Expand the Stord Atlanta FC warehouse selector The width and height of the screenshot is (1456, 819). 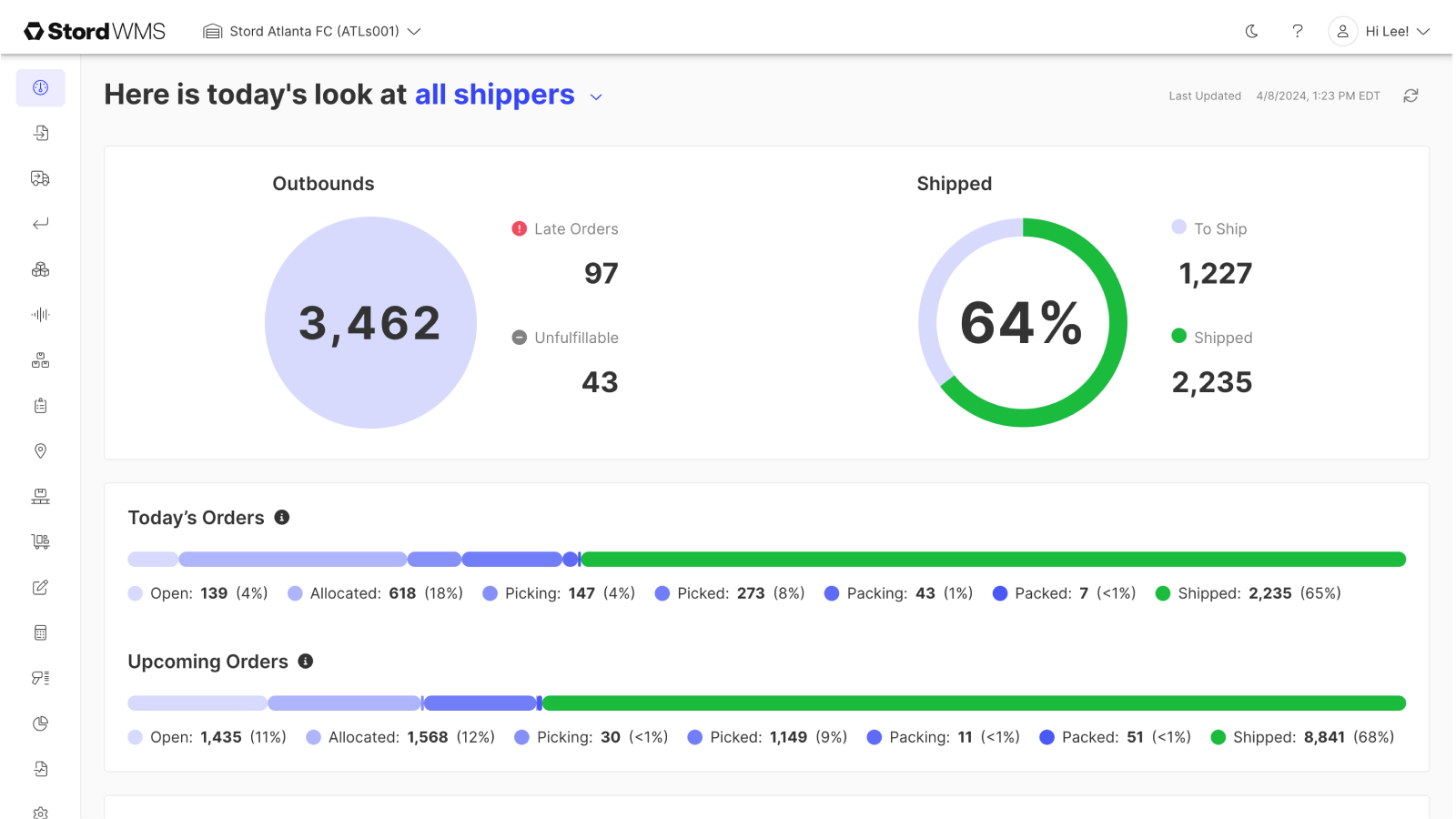tap(312, 31)
